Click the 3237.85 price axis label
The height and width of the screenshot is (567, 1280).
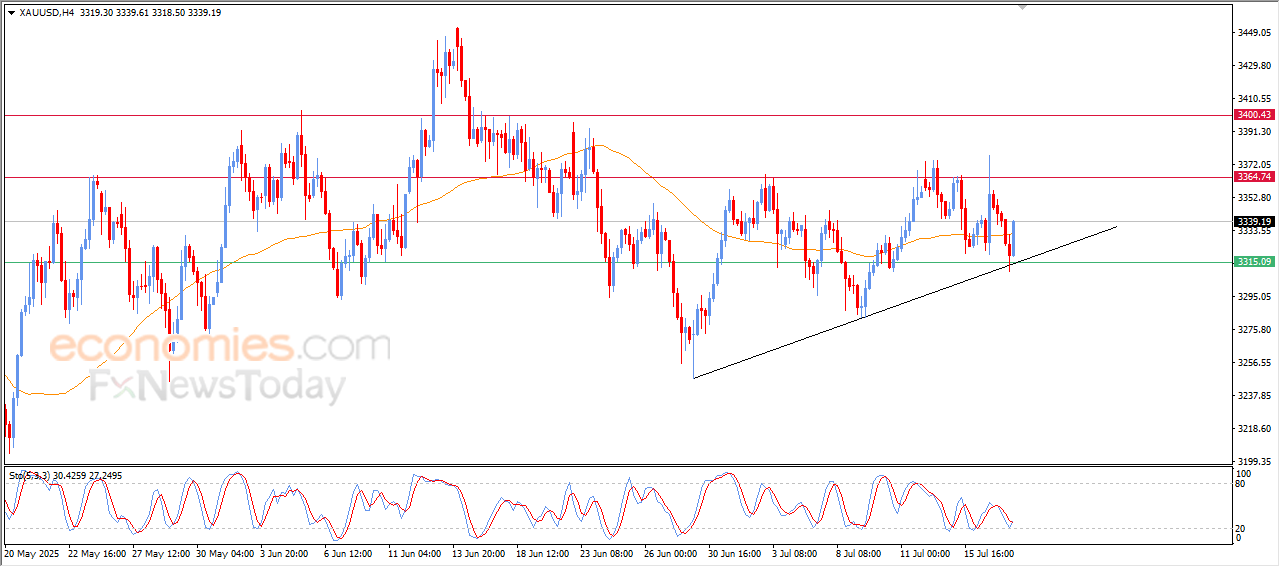click(1254, 396)
